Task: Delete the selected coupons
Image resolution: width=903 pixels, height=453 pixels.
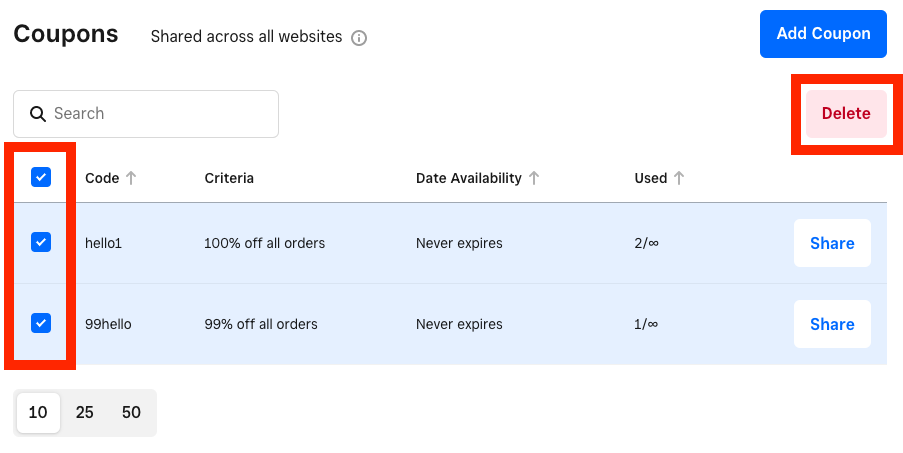Action: point(846,114)
